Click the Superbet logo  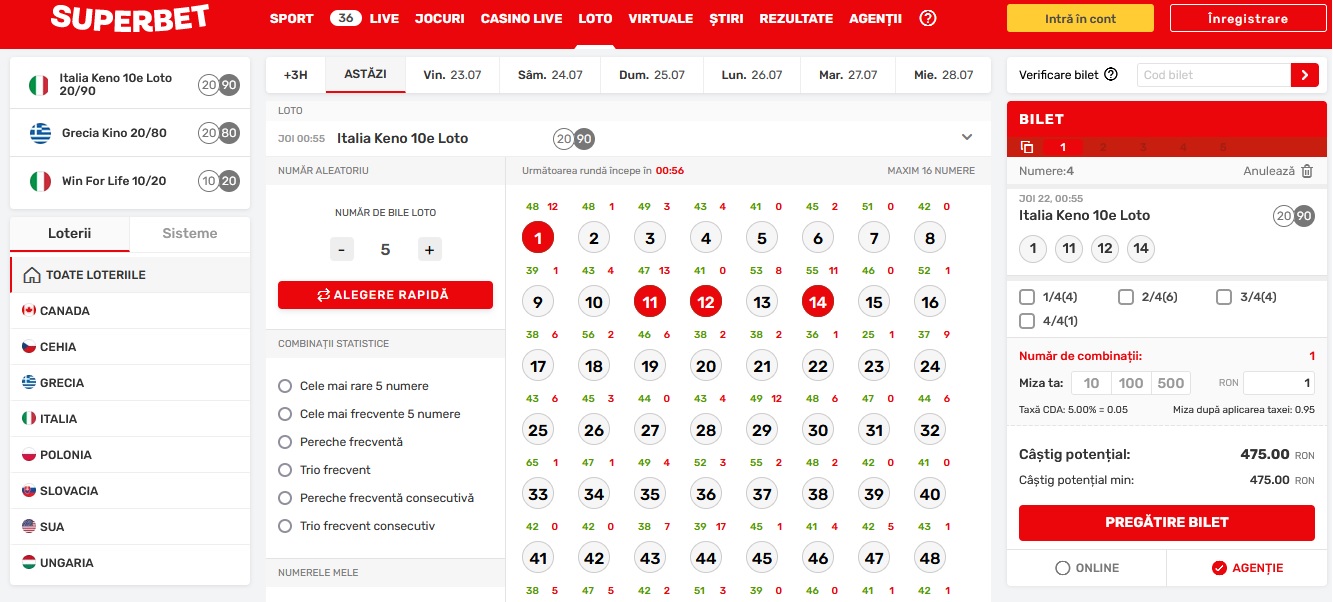130,18
